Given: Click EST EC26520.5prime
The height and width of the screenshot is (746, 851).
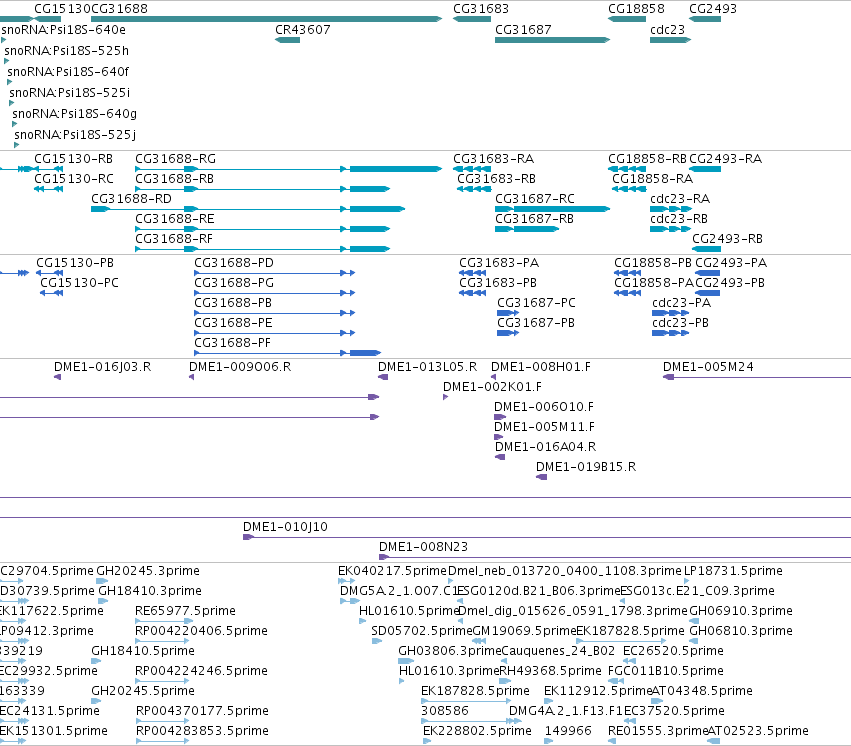Looking at the screenshot, I should click(x=630, y=661).
